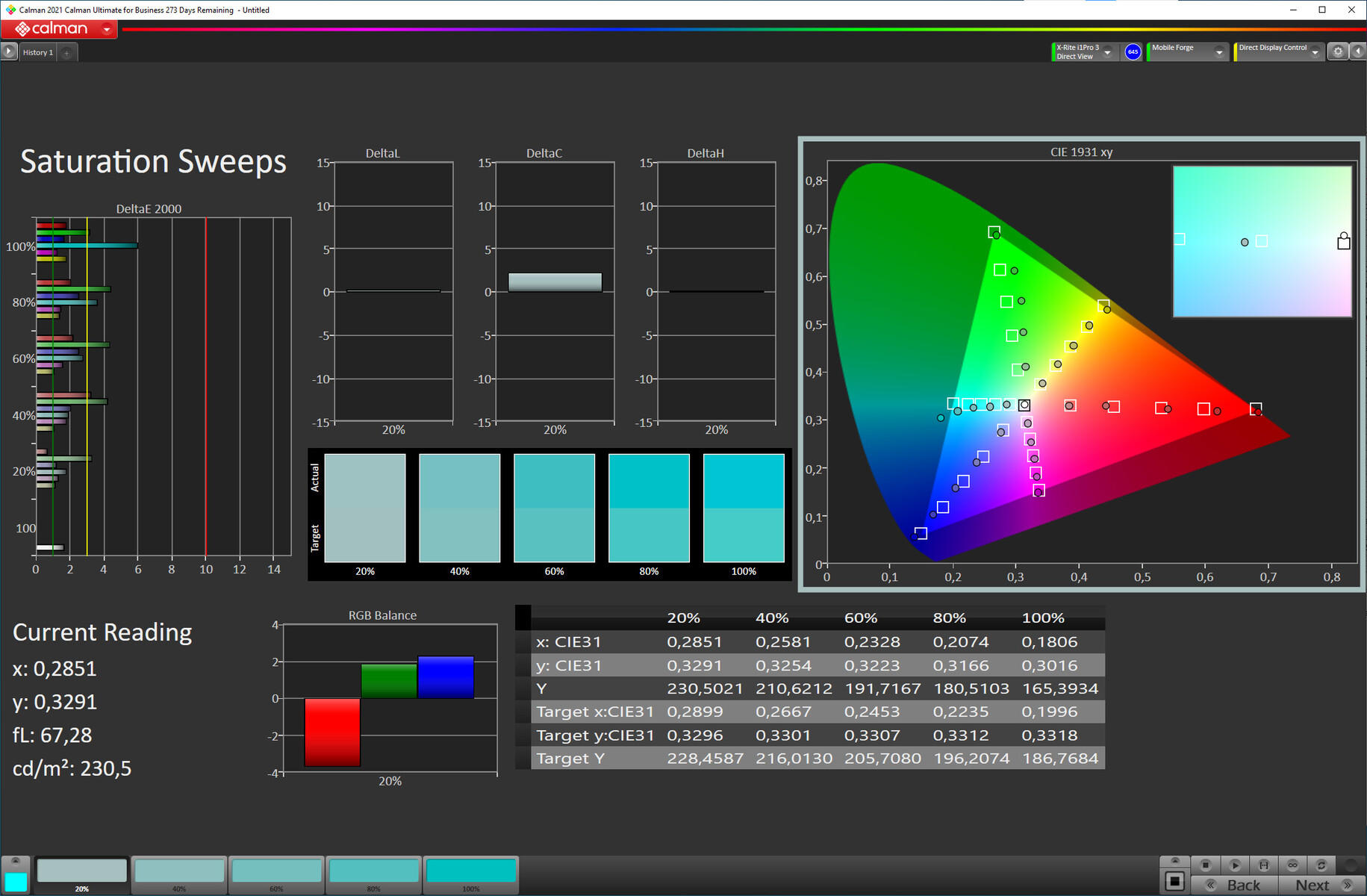
Task: Select the x: CIE31 row label
Action: pyautogui.click(x=568, y=642)
